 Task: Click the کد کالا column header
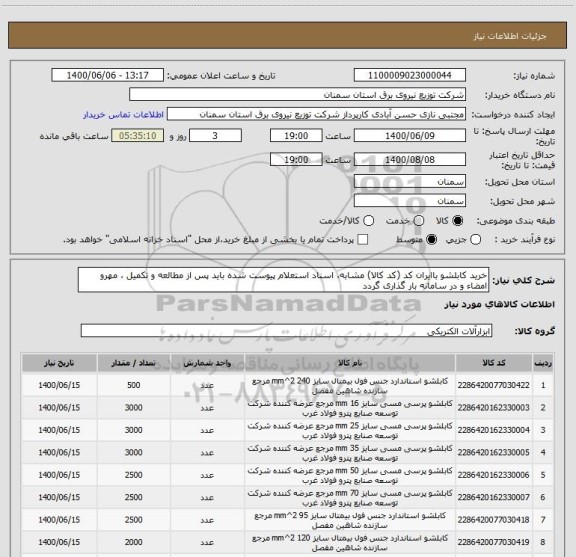point(494,363)
